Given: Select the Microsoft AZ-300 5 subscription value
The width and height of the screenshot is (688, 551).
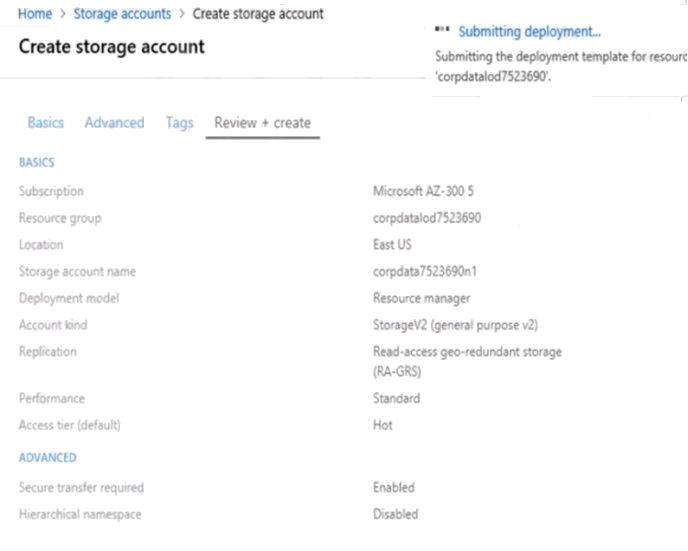Looking at the screenshot, I should coord(425,191).
